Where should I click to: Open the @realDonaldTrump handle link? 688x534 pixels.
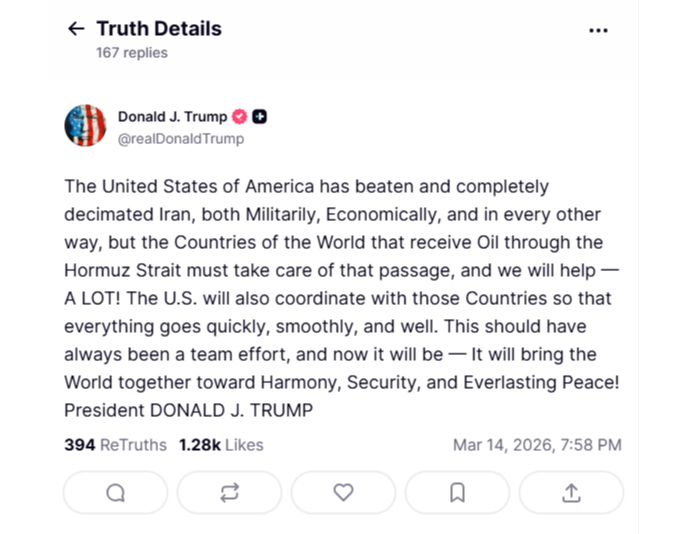180,139
